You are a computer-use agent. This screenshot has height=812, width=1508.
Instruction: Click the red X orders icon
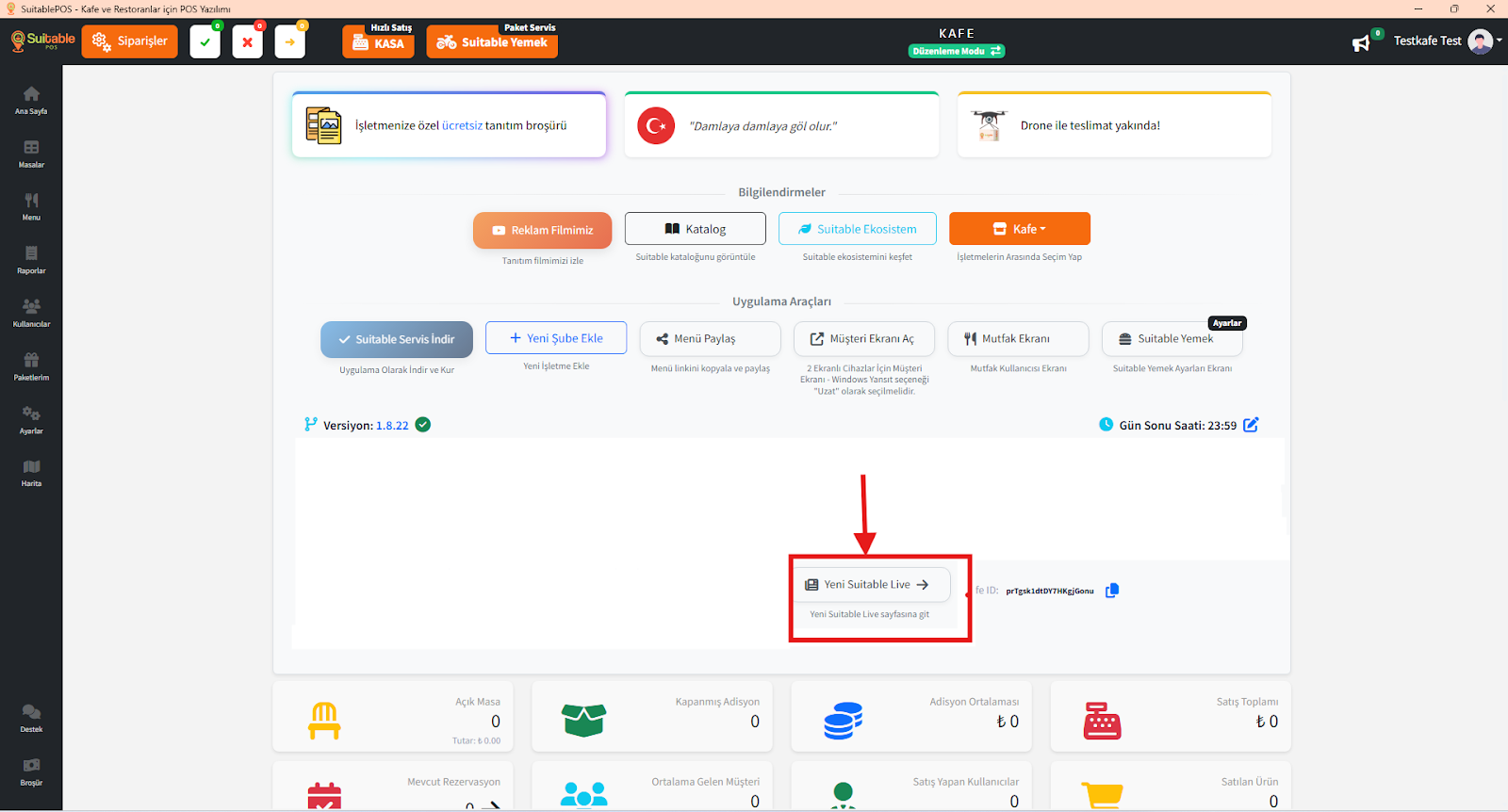click(247, 41)
